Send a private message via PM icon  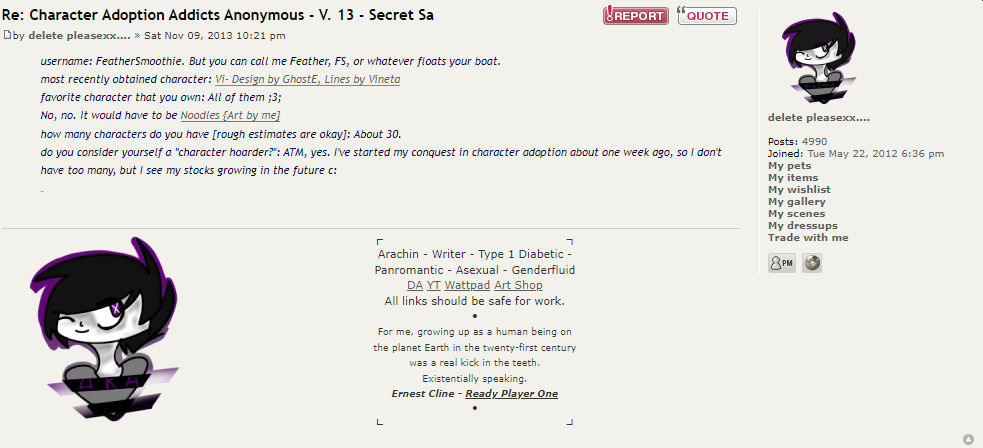click(781, 263)
